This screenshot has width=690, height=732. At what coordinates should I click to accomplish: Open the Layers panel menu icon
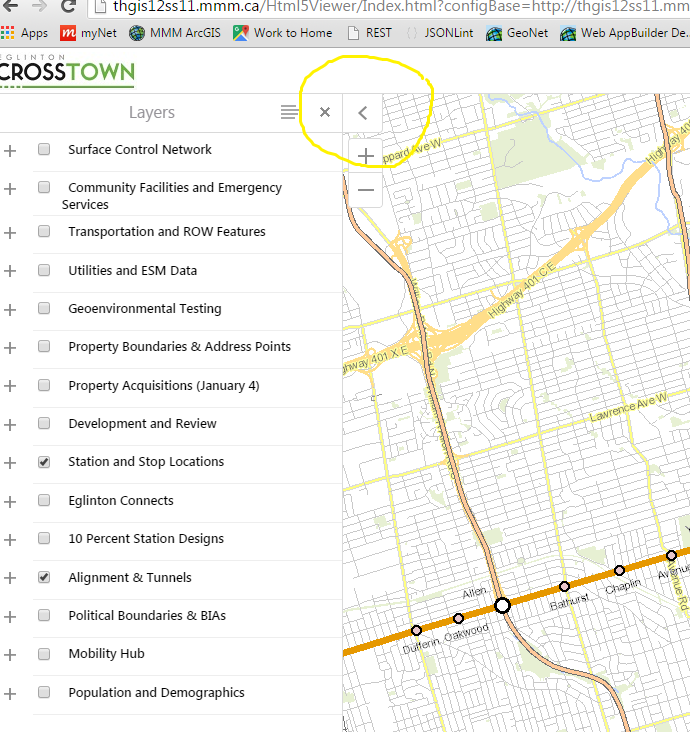289,112
